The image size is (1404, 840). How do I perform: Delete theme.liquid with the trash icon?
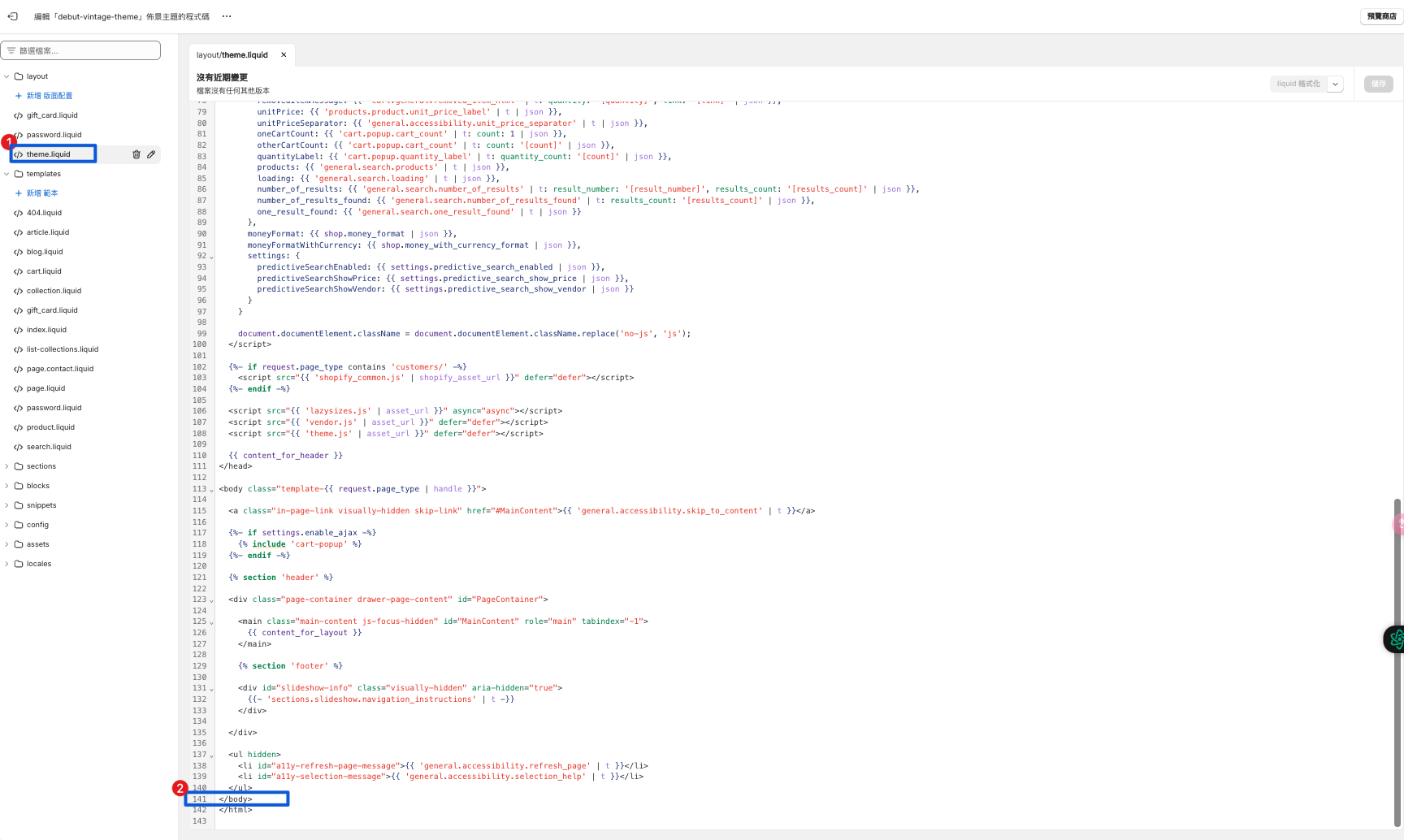pos(136,154)
